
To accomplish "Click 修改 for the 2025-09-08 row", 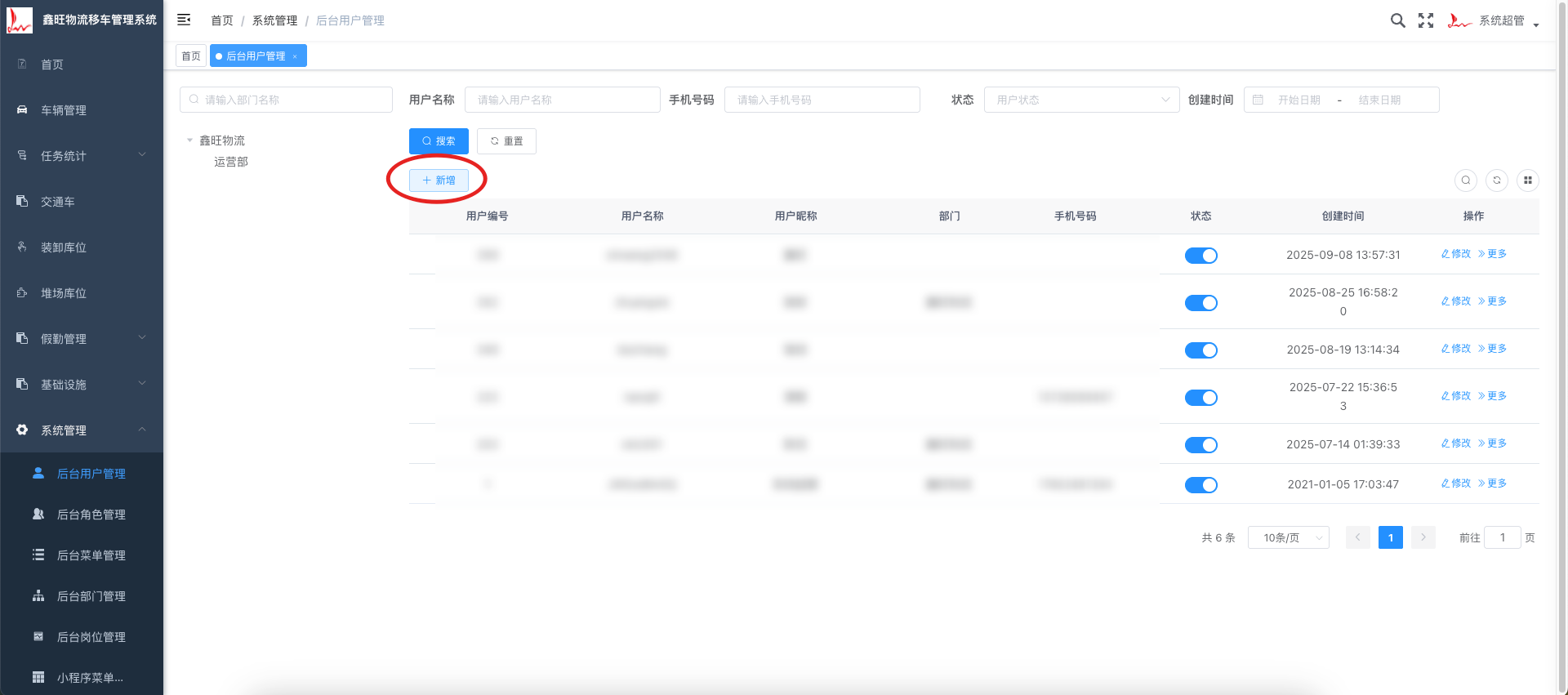I will tap(1456, 254).
